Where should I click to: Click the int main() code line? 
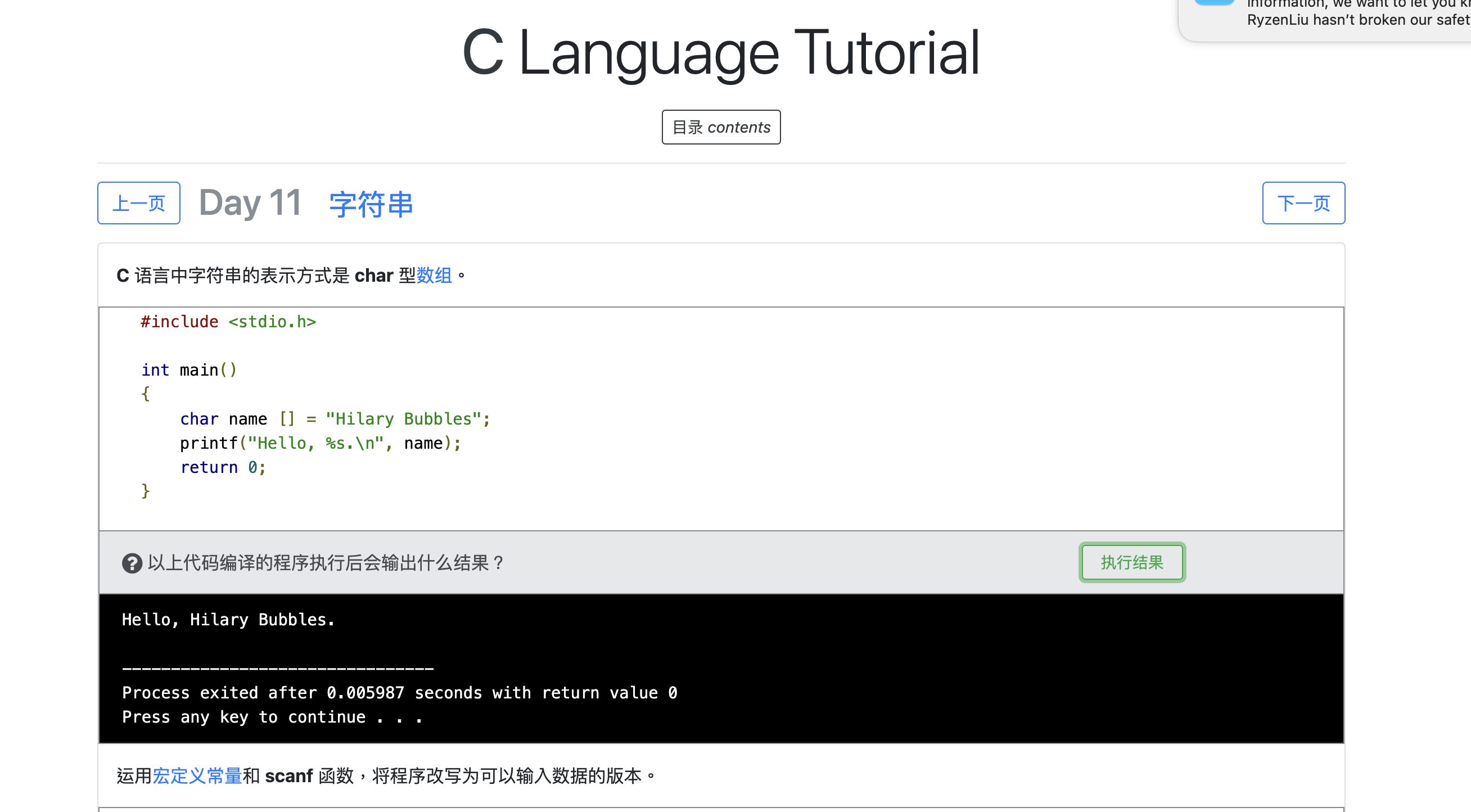tap(189, 370)
